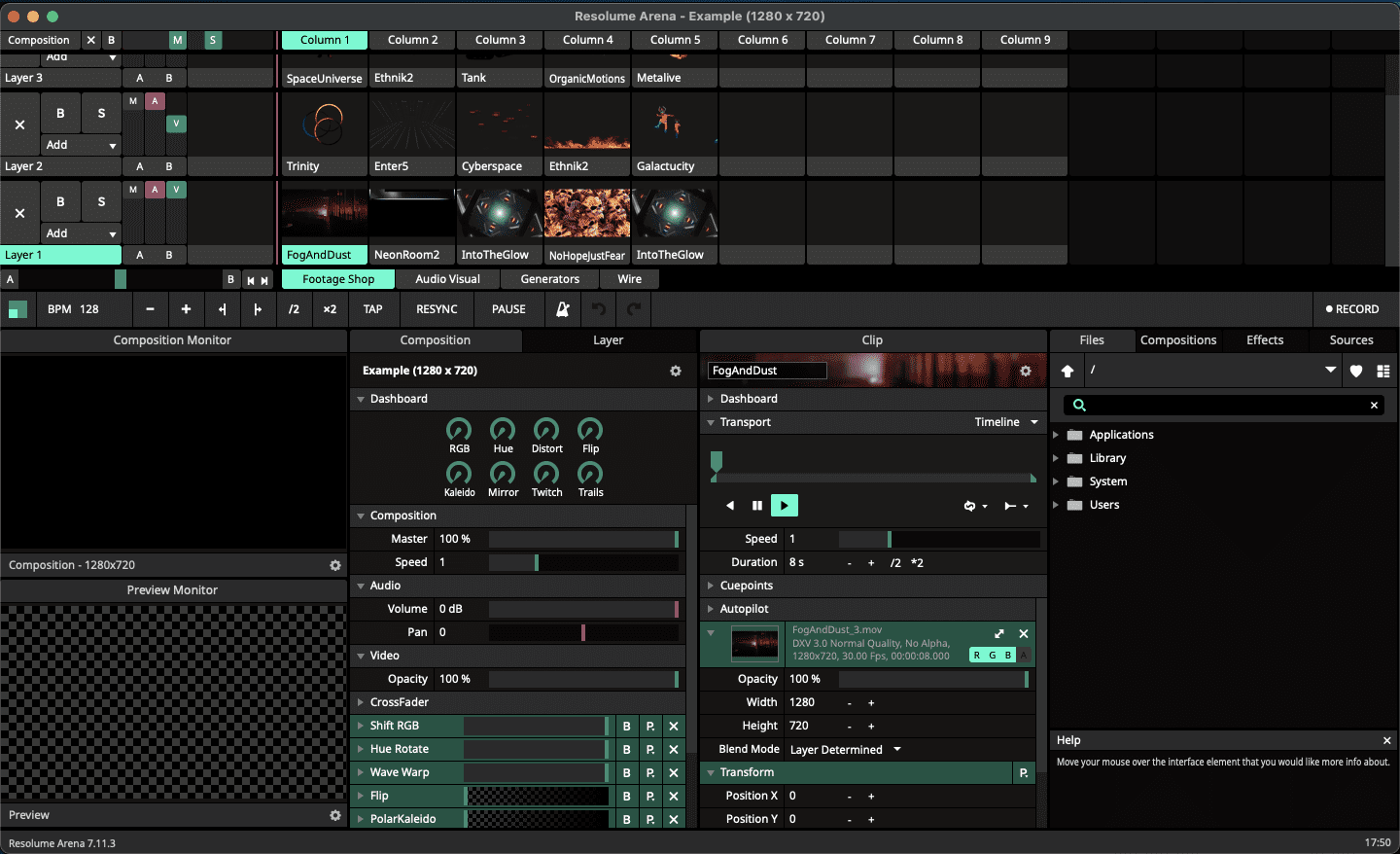
Task: Click the undo arrow in the tempo bar
Action: click(x=599, y=309)
